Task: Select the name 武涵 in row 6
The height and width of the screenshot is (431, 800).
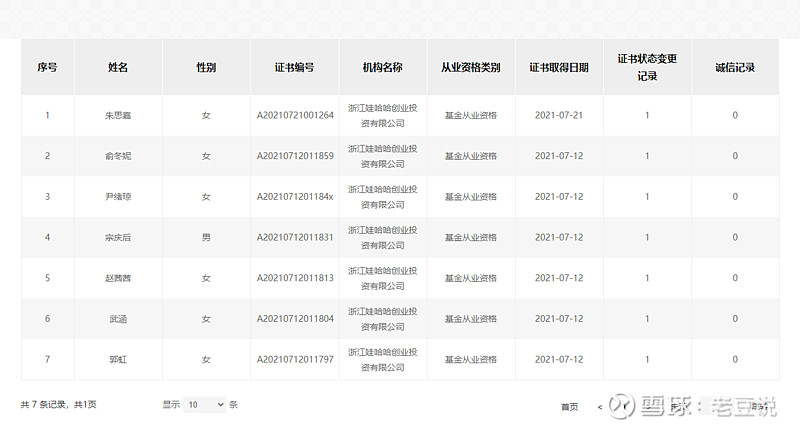Action: point(118,319)
